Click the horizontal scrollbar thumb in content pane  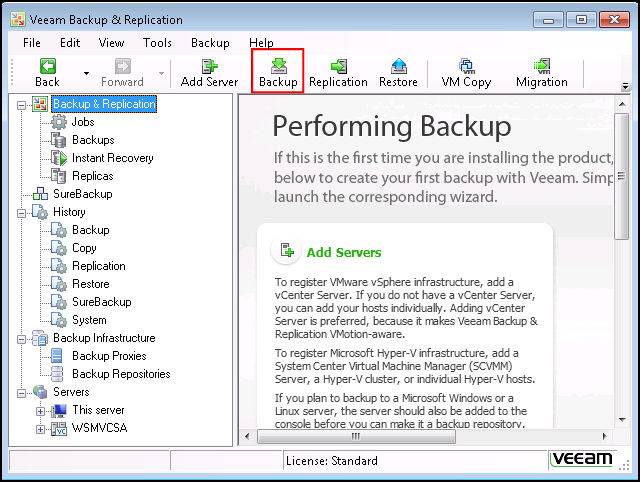pyautogui.click(x=356, y=436)
